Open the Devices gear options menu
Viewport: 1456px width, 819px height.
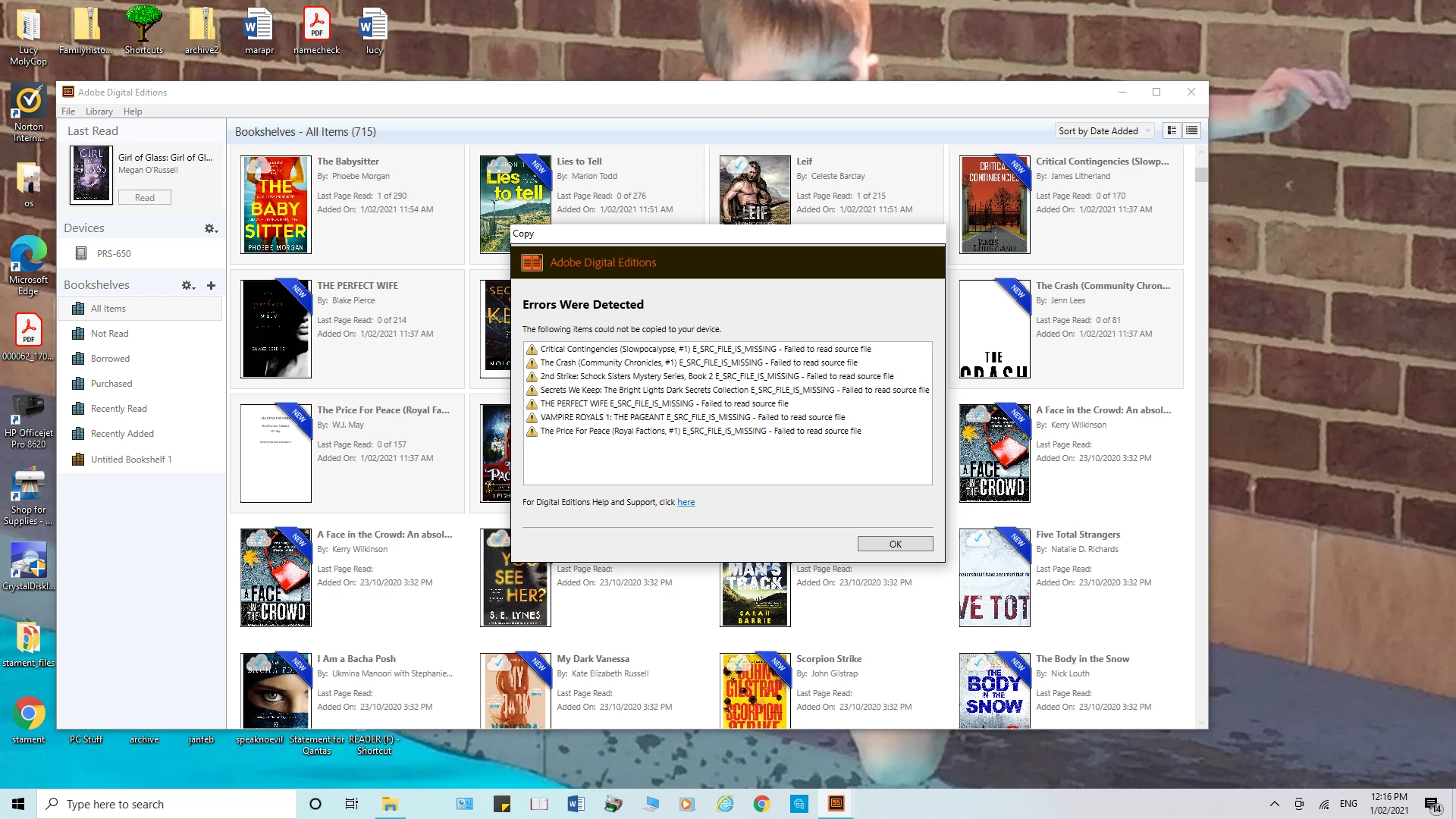(211, 228)
